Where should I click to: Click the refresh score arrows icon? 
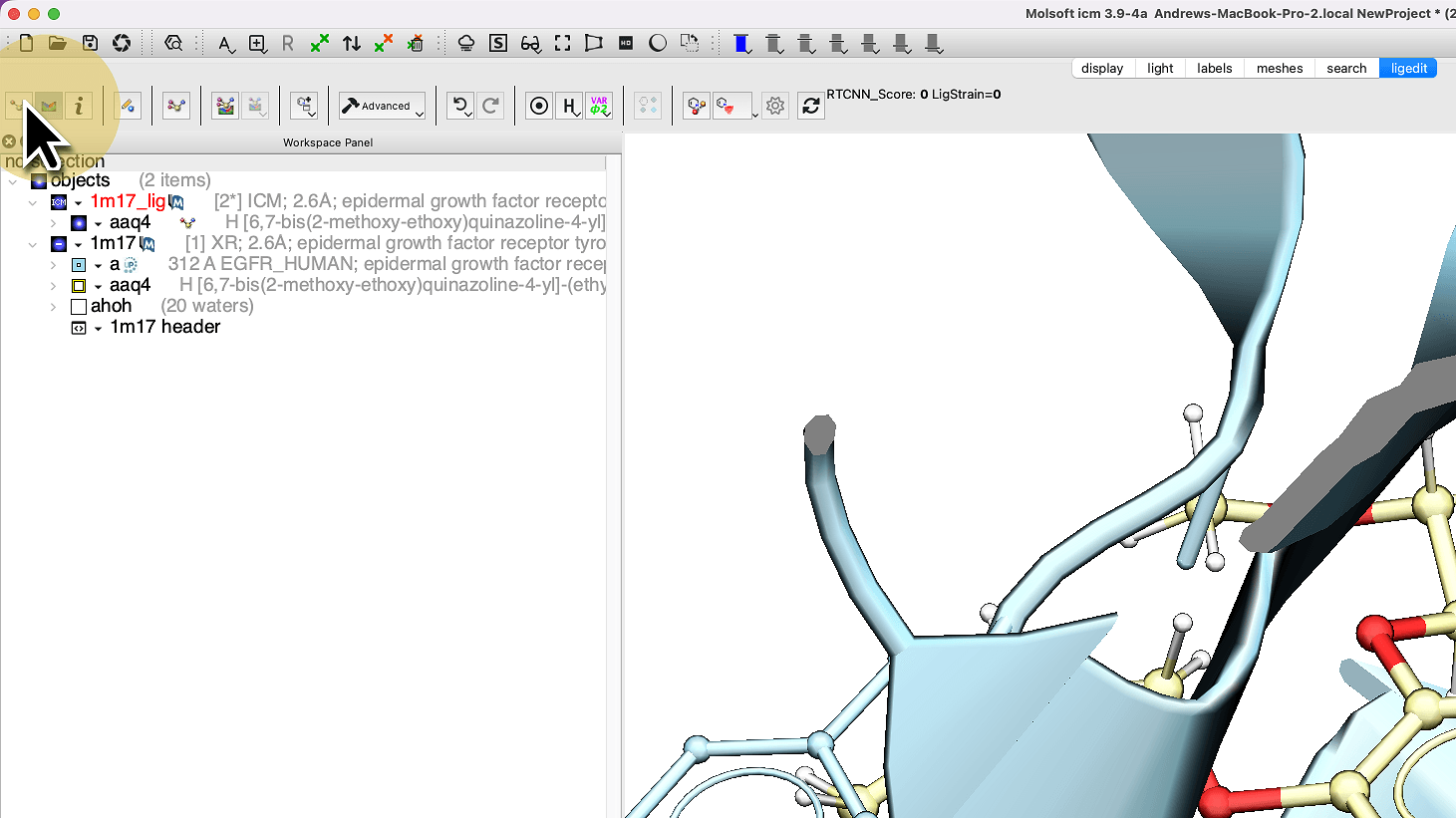point(811,106)
